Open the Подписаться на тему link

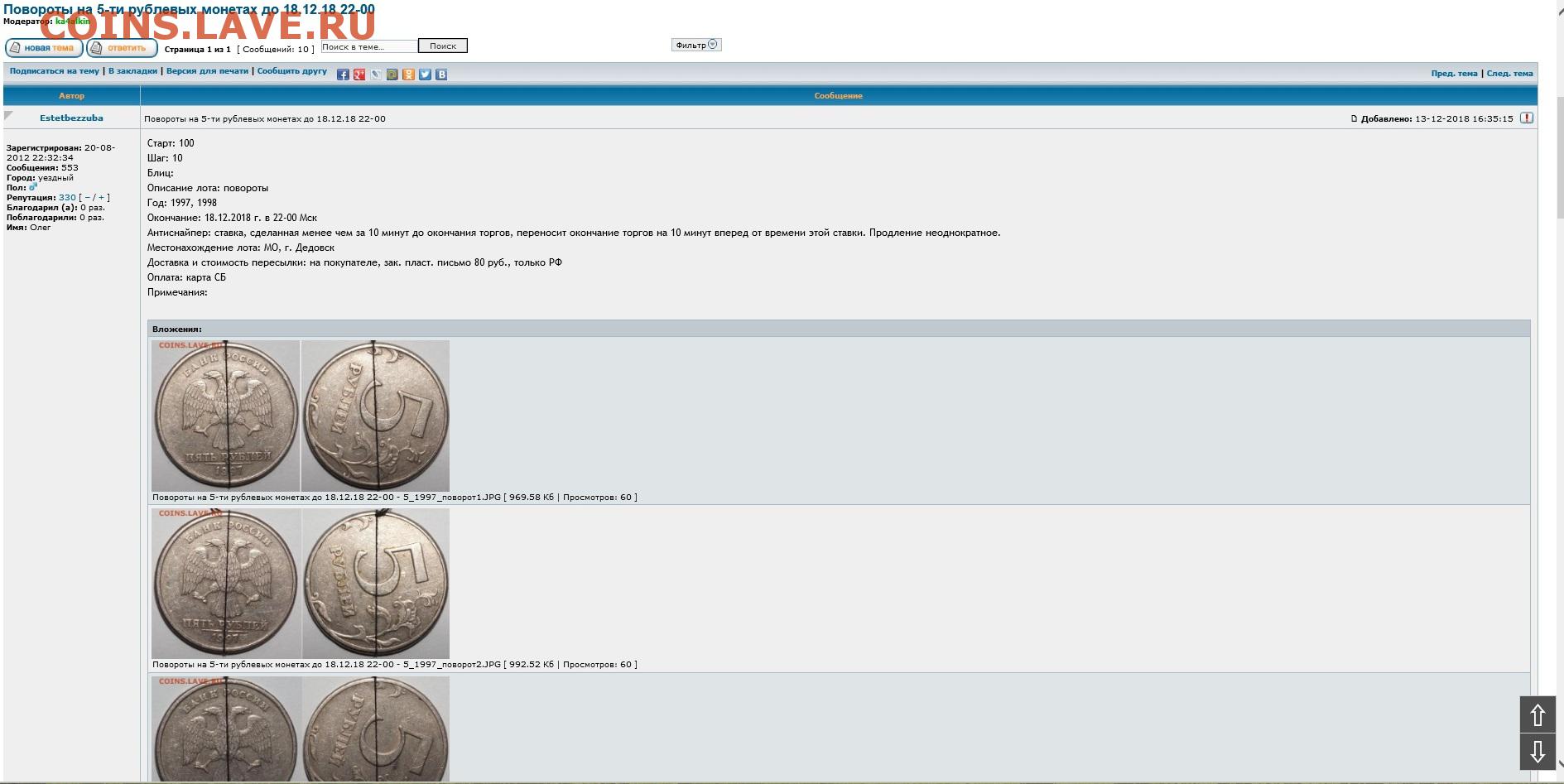pyautogui.click(x=55, y=71)
